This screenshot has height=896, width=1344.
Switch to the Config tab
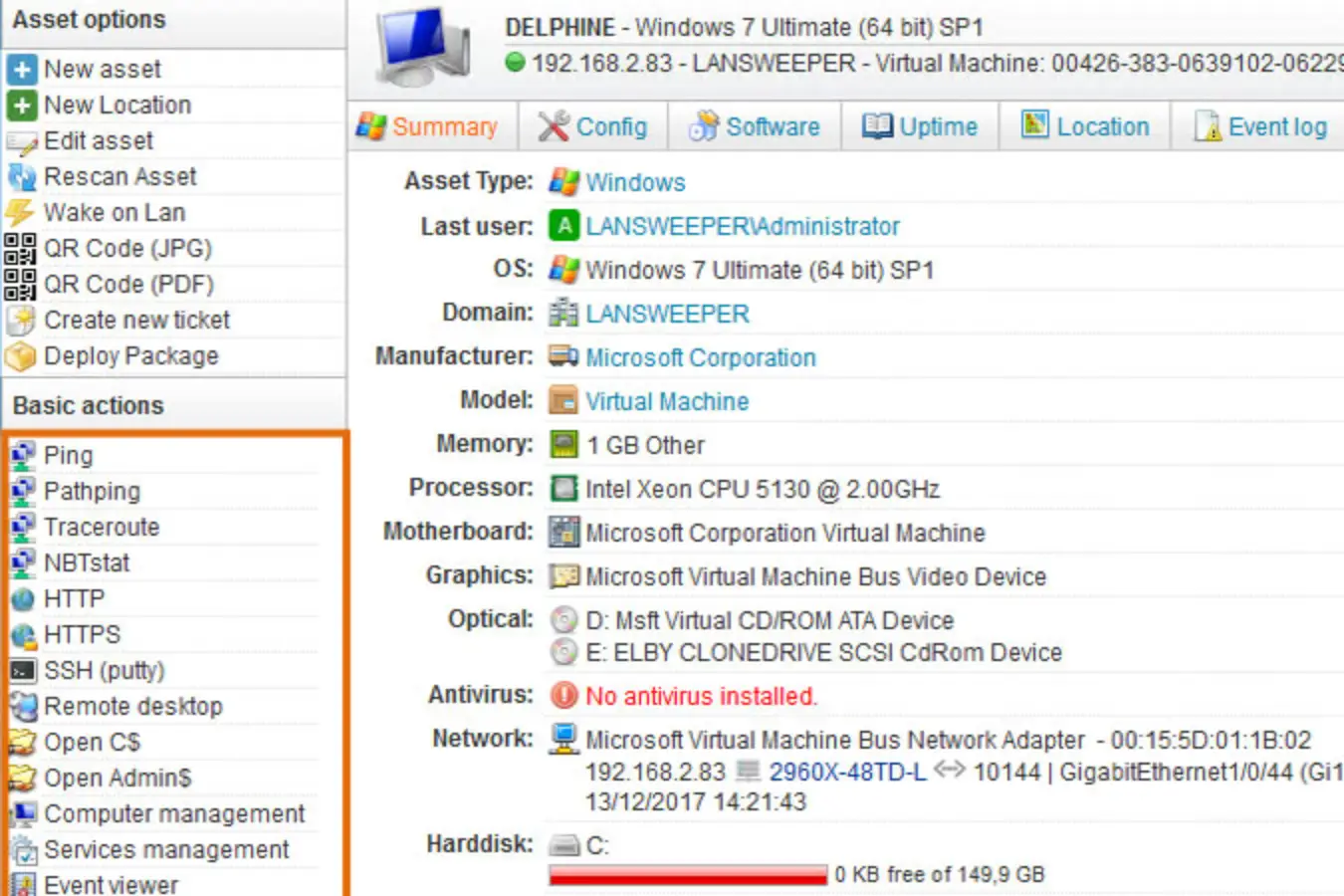[x=593, y=127]
